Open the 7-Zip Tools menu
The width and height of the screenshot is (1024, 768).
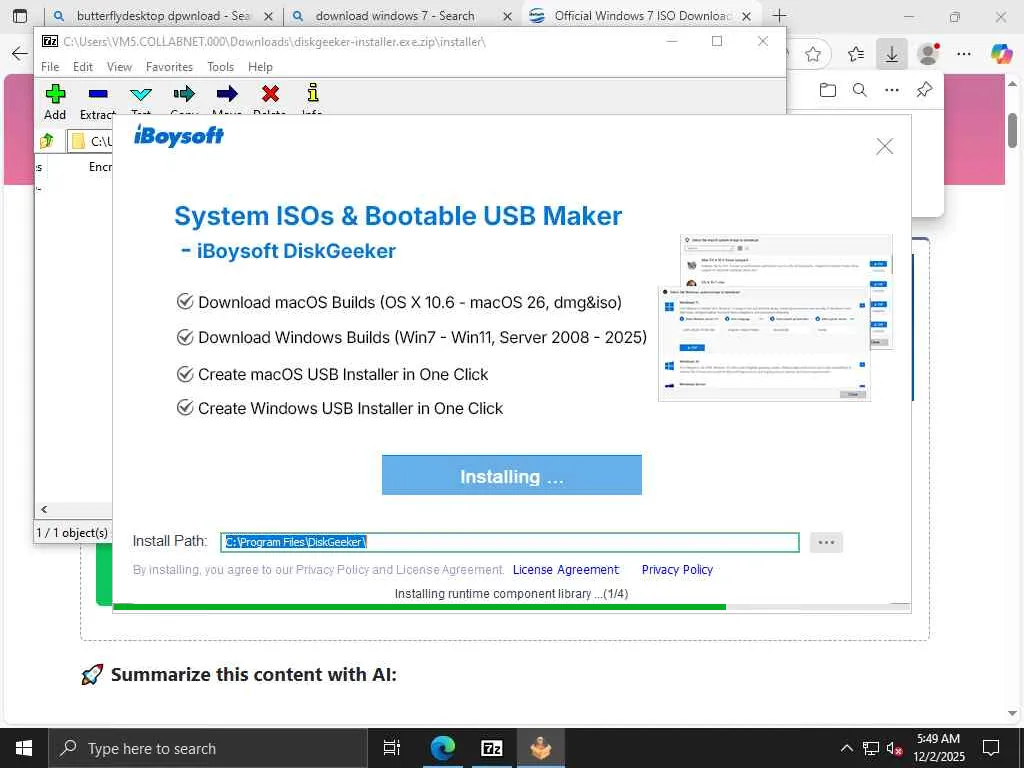pyautogui.click(x=220, y=67)
